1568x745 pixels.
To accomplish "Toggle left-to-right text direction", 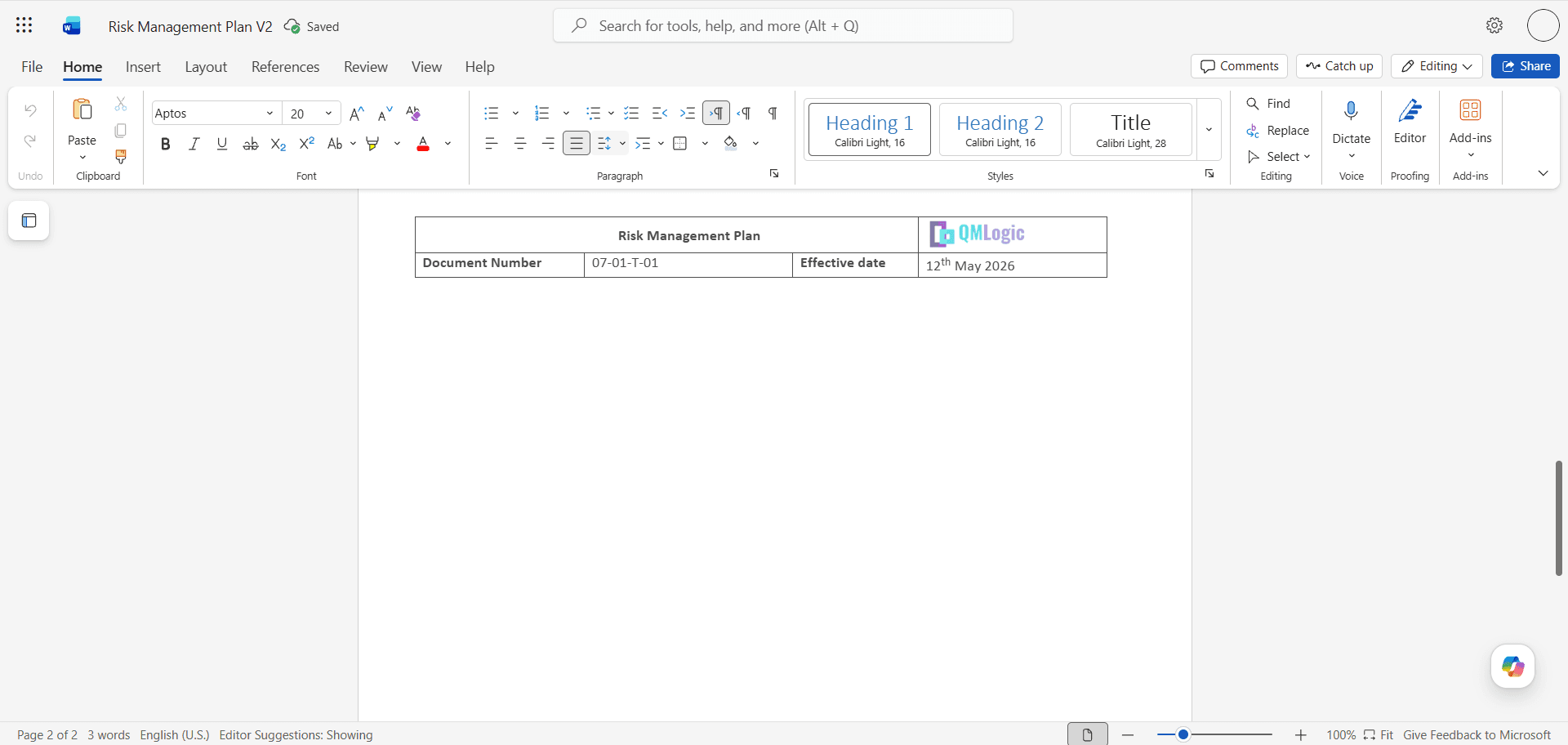I will click(716, 114).
